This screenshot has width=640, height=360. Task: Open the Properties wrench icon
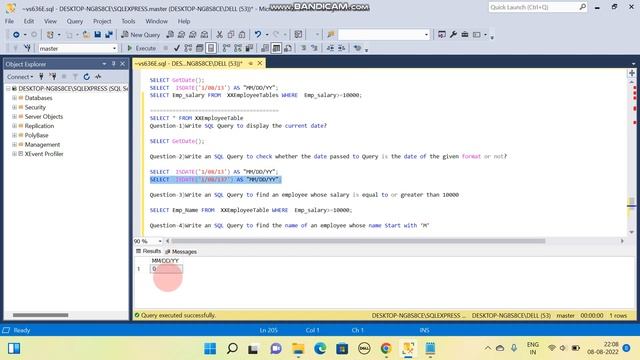coord(453,35)
